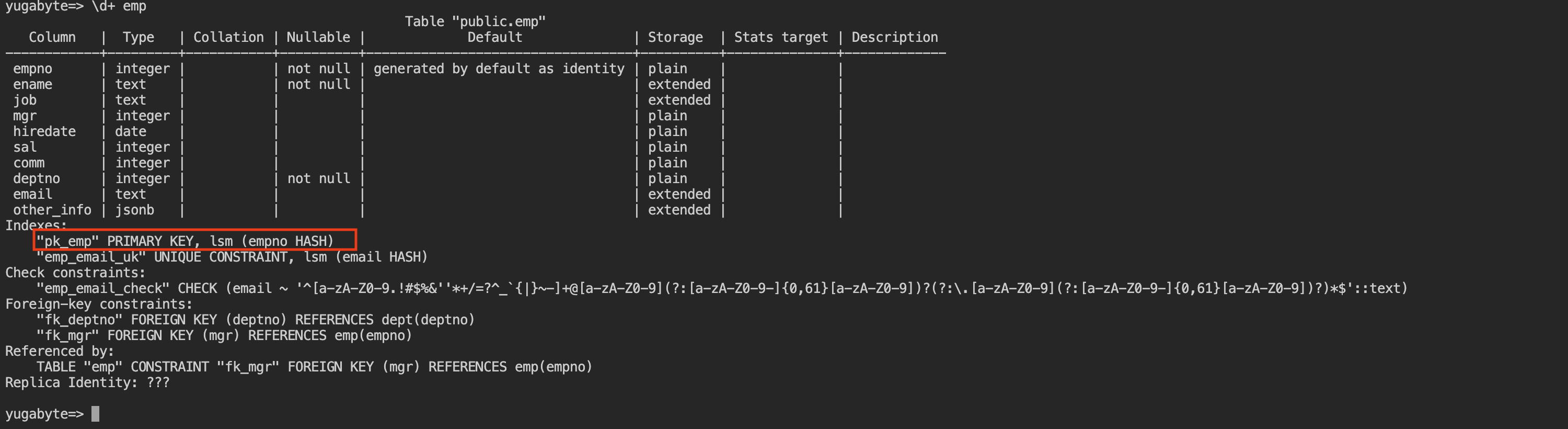Click the 'Referenced by:' TABLE emp line

pos(314,367)
